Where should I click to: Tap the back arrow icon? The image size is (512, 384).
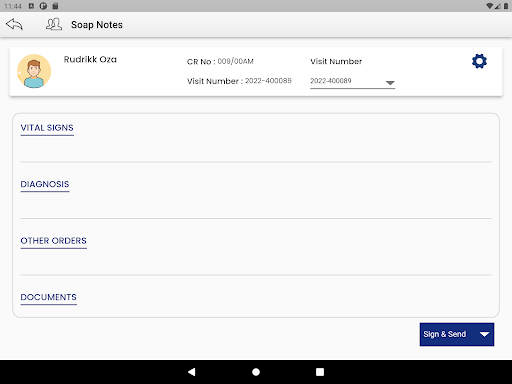[x=14, y=24]
